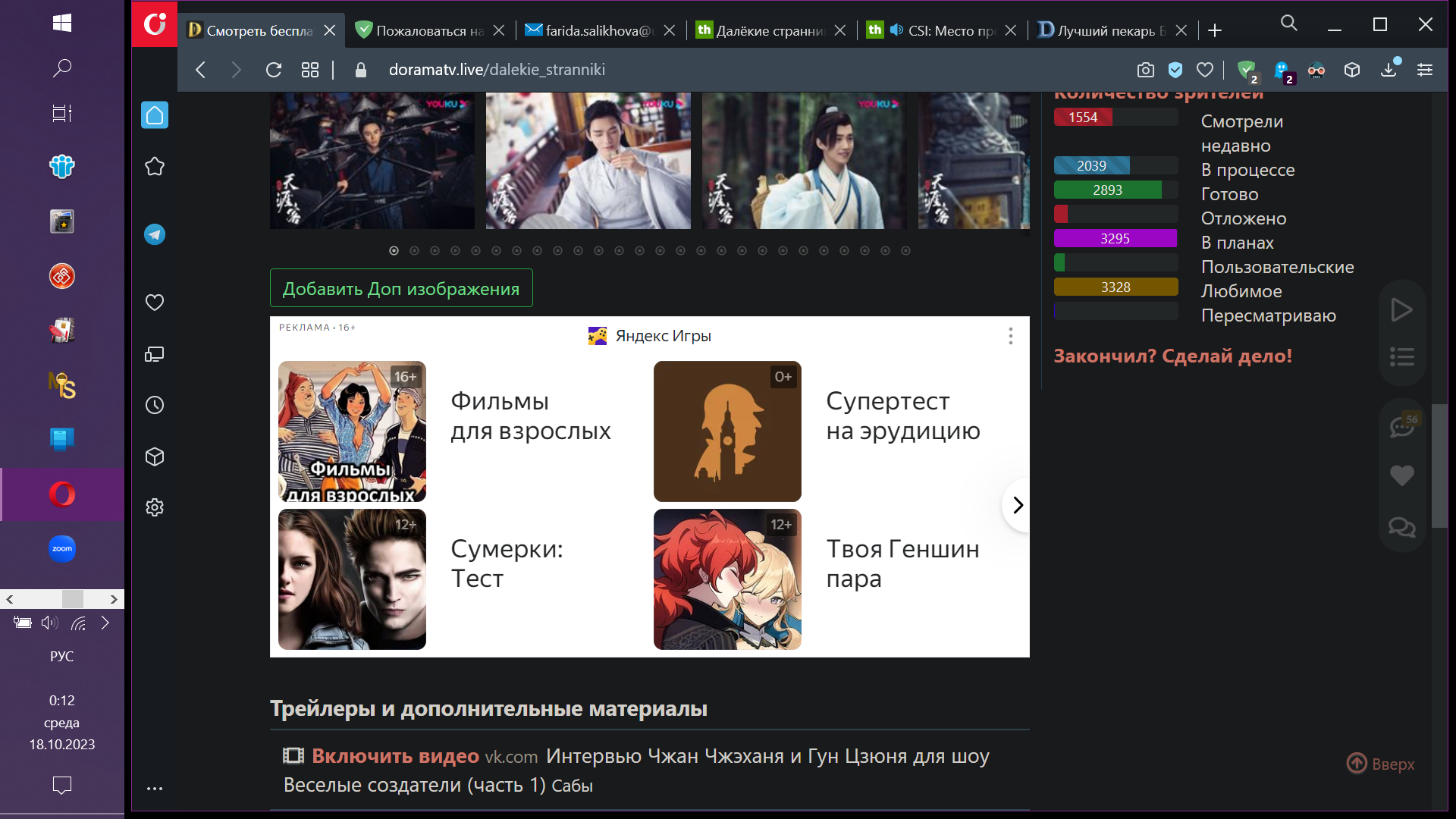Click Закончил? Сделай дело! link
The image size is (1456, 819).
point(1172,356)
